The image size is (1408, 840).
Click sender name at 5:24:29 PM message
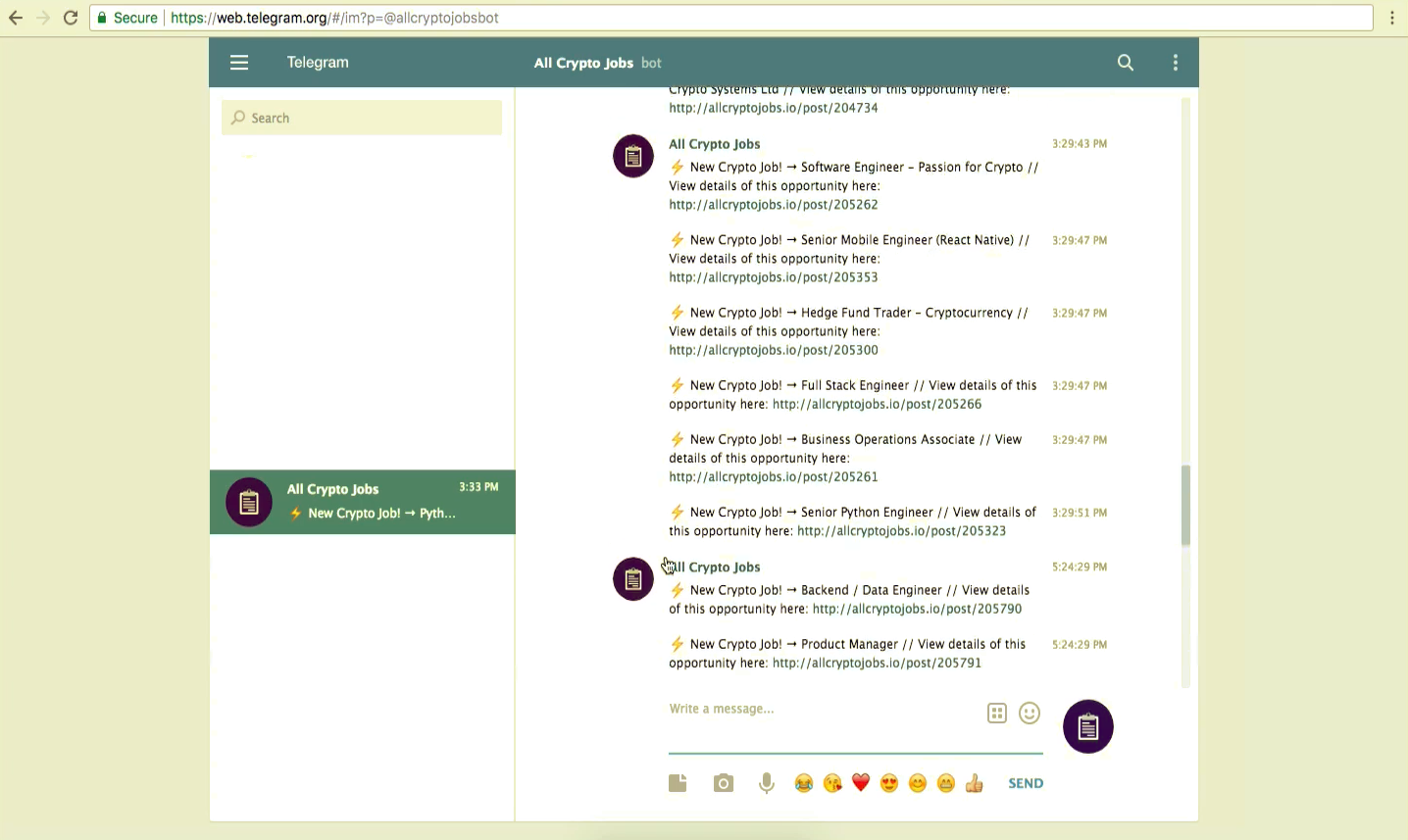pyautogui.click(x=715, y=568)
